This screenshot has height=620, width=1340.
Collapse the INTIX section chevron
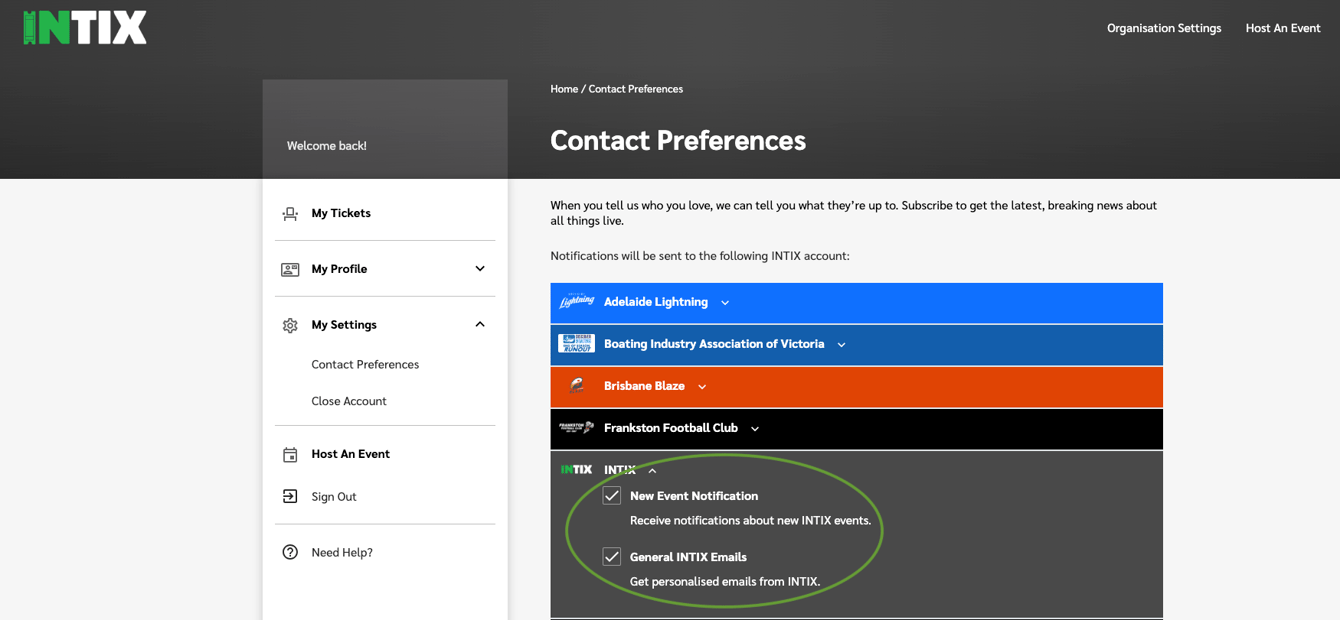click(652, 471)
